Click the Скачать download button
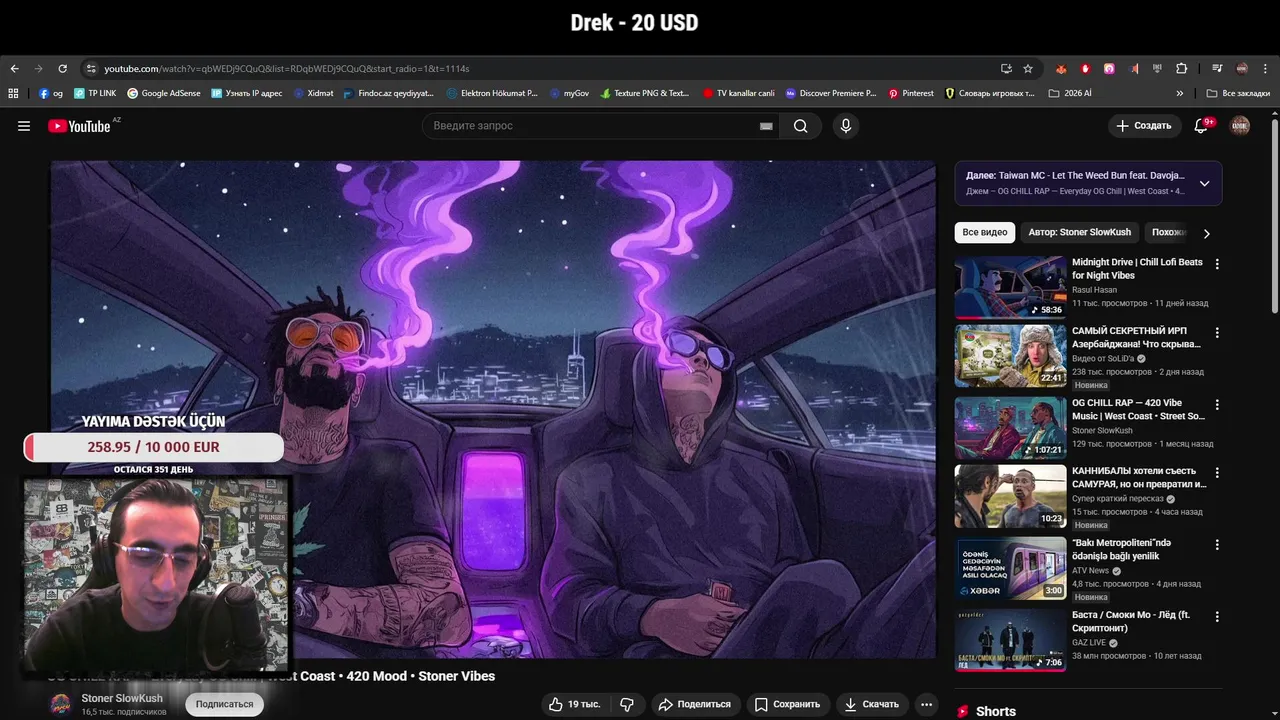Screen dimensions: 1280x720 [871, 704]
